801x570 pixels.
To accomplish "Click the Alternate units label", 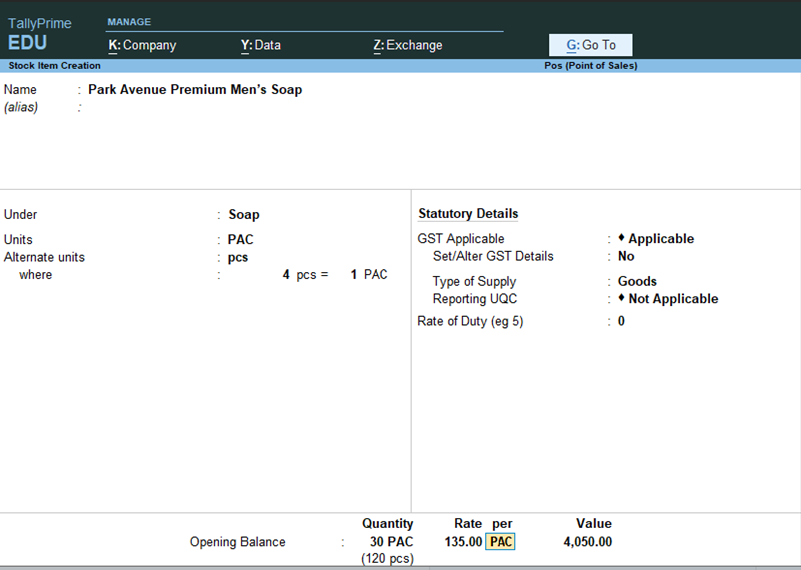I will pyautogui.click(x=44, y=257).
